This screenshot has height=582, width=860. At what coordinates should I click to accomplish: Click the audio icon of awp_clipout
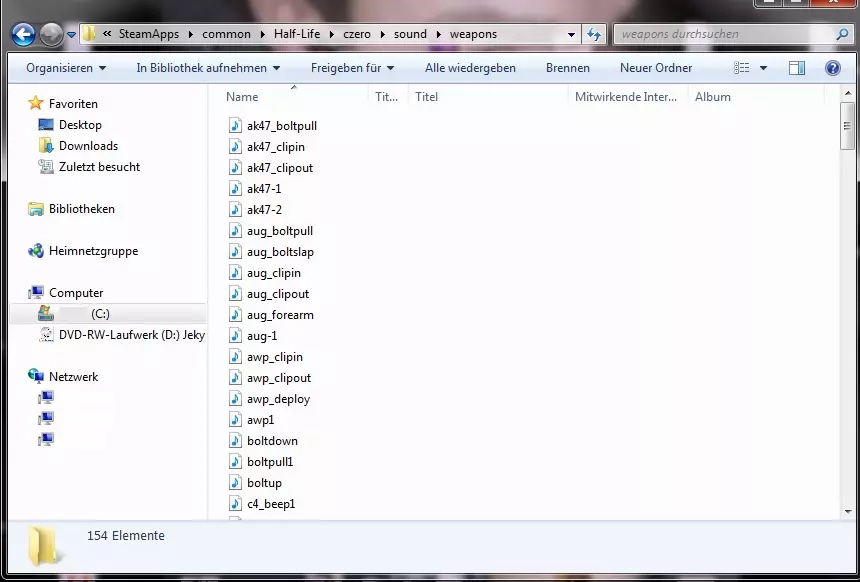pos(235,378)
